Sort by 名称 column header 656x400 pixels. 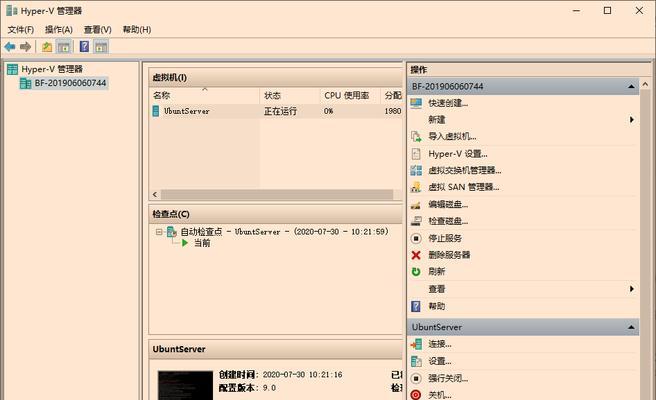point(204,95)
